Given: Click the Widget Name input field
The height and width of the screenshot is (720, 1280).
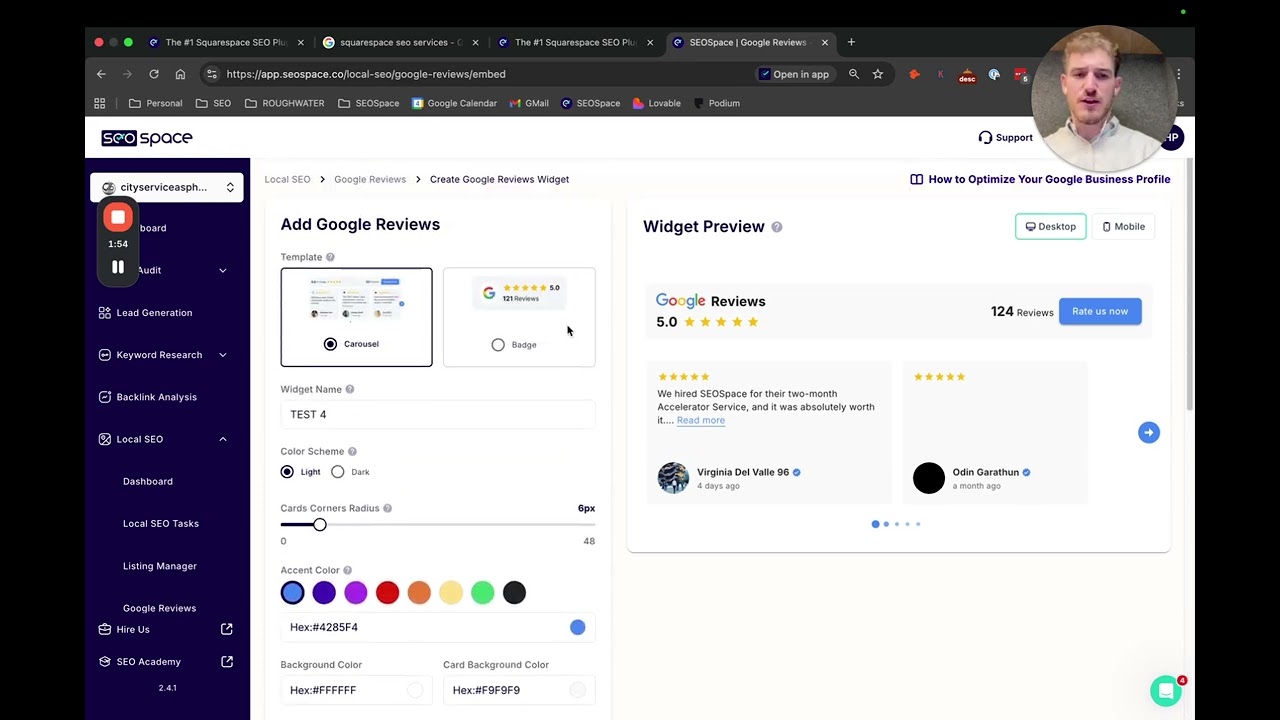Looking at the screenshot, I should (438, 414).
